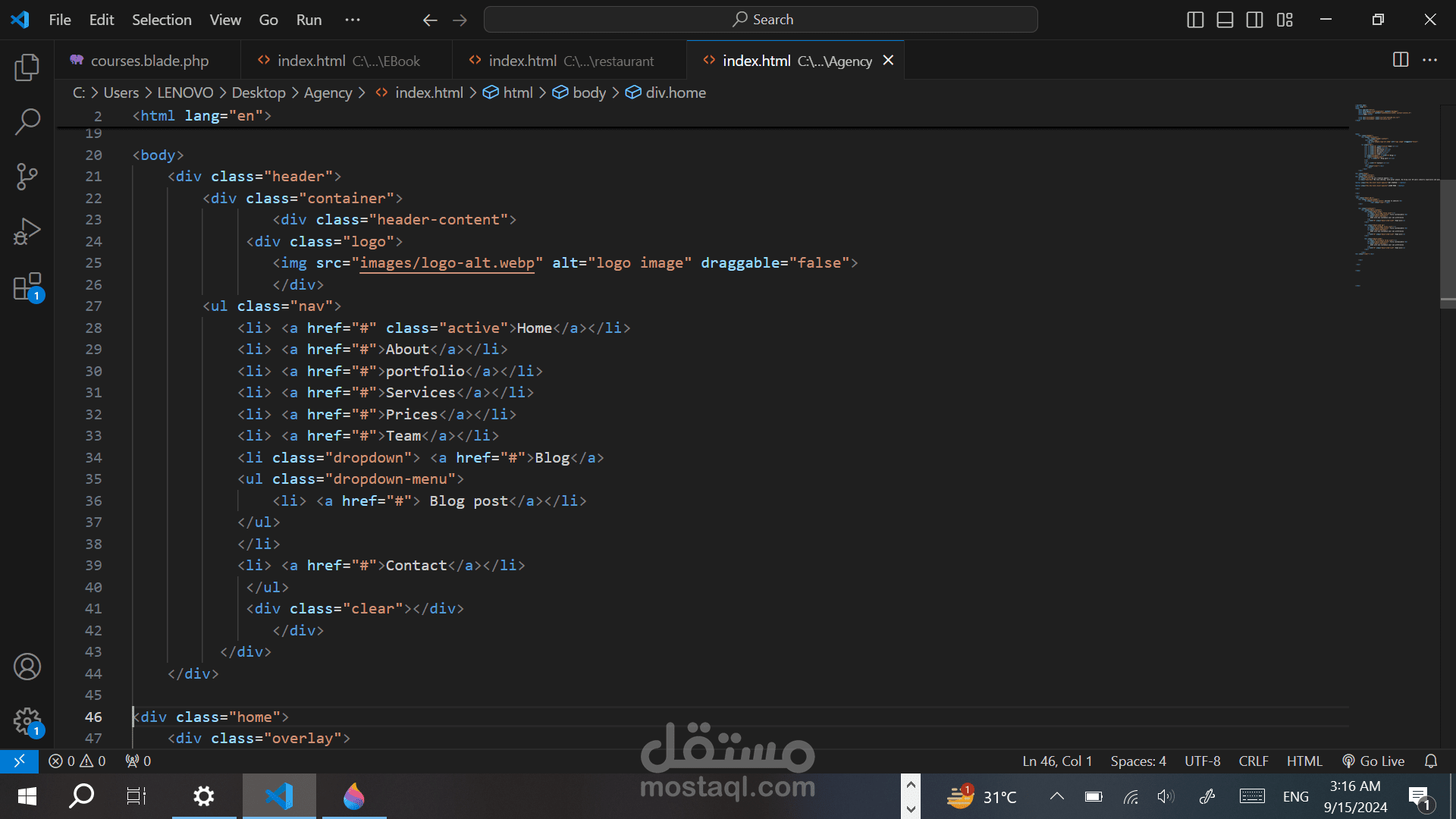This screenshot has height=819, width=1456.
Task: Open the Extensions view
Action: click(27, 287)
